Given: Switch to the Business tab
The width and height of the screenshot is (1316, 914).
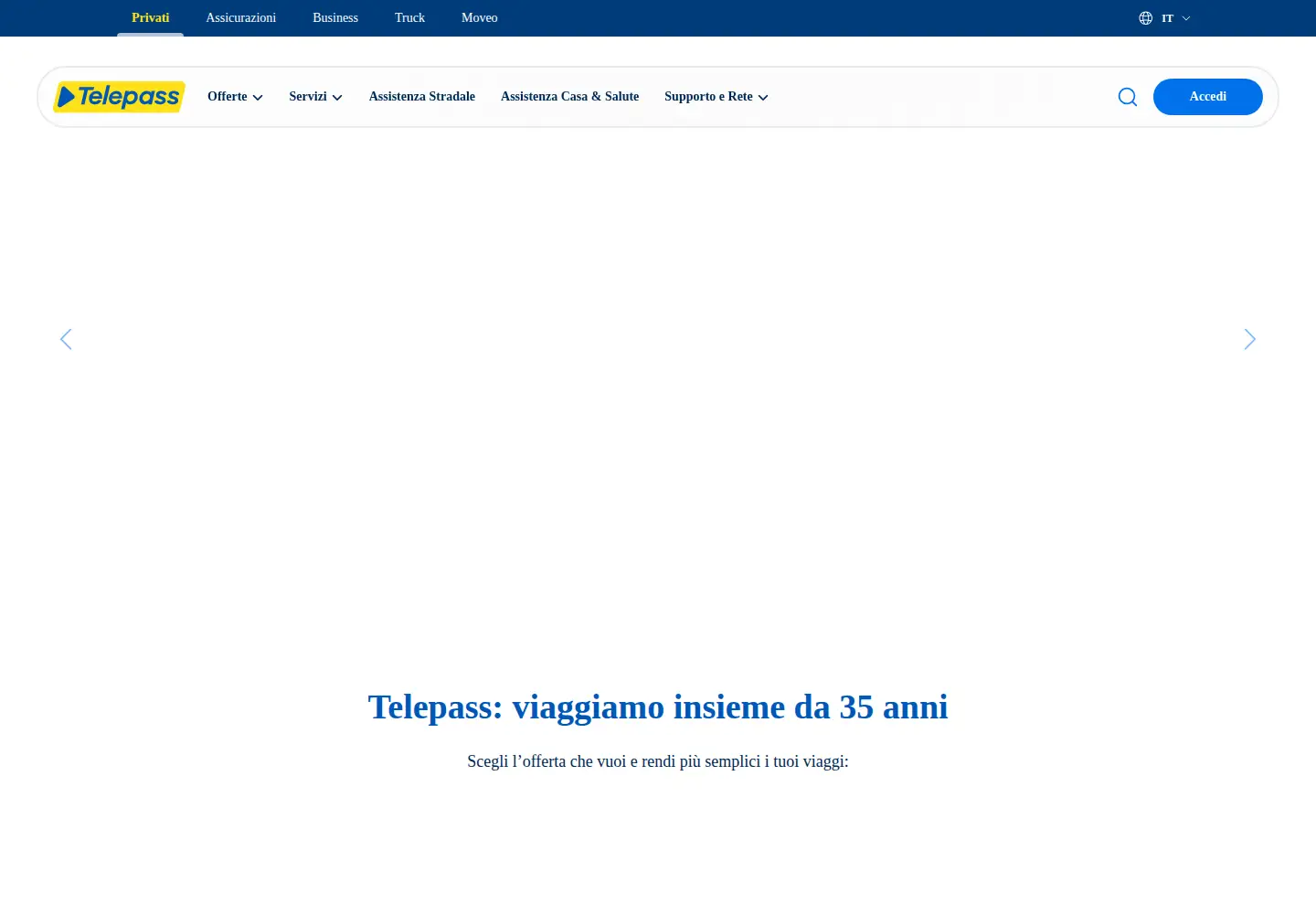Looking at the screenshot, I should pos(335,18).
